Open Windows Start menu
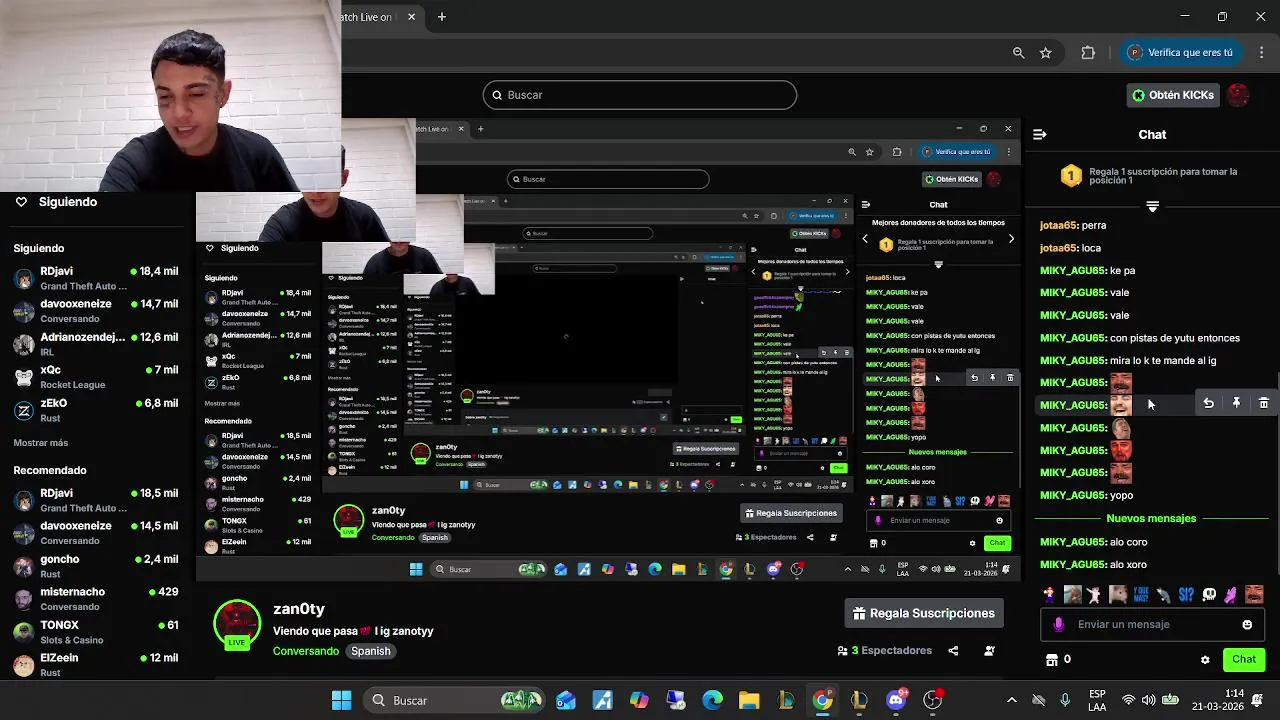The image size is (1280, 720). 341,700
